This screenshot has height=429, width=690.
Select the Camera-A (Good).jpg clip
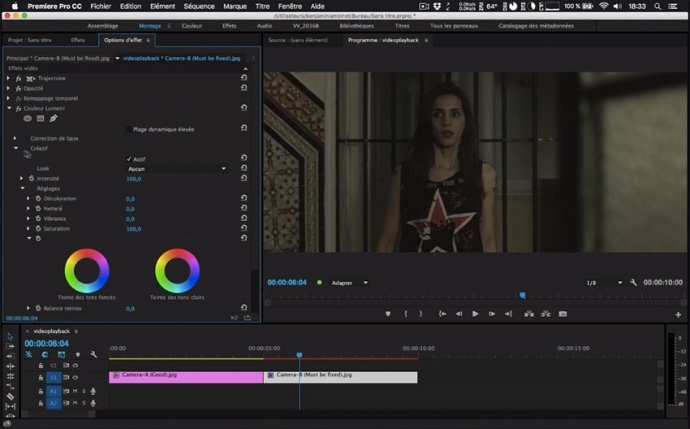click(186, 377)
